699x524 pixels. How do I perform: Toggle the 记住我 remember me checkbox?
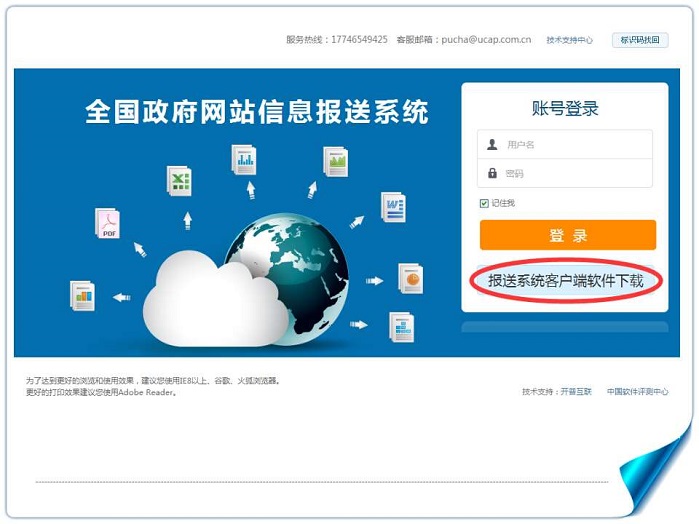click(484, 203)
